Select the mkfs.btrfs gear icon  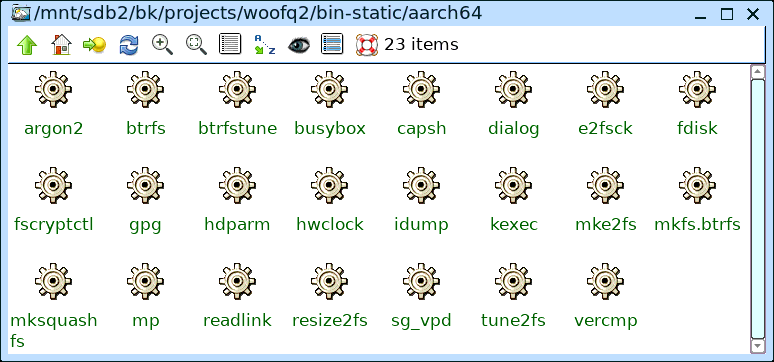(x=697, y=185)
